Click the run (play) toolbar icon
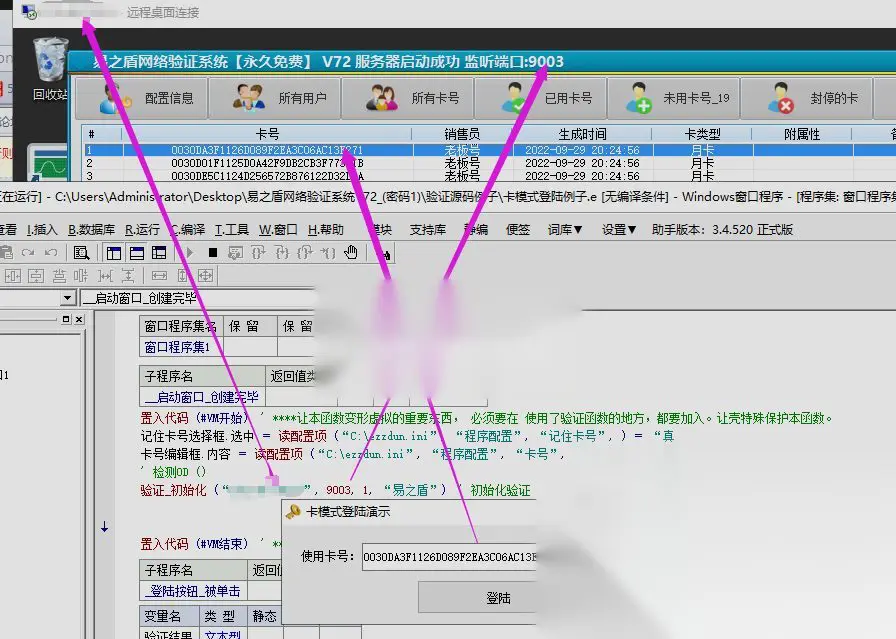 [190, 253]
